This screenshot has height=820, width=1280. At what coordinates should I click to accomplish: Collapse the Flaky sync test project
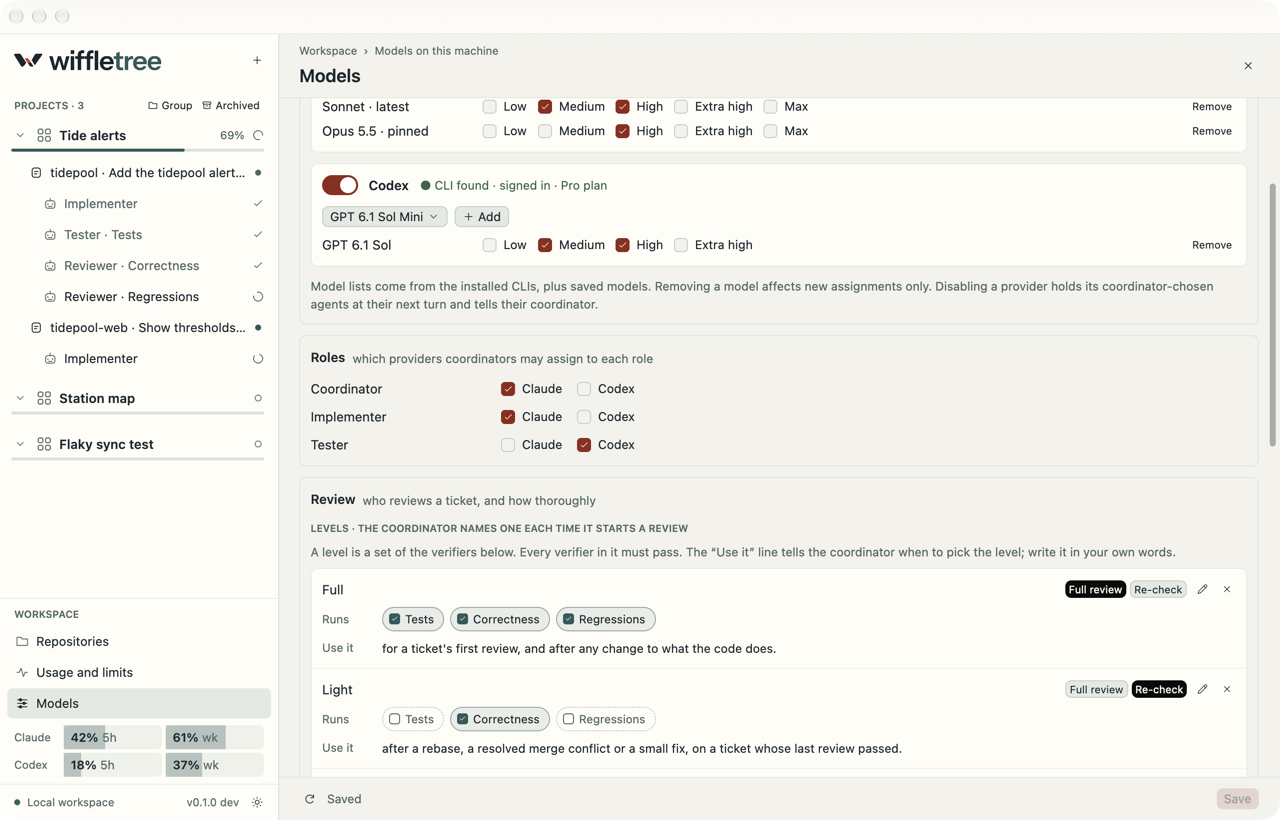(x=20, y=444)
